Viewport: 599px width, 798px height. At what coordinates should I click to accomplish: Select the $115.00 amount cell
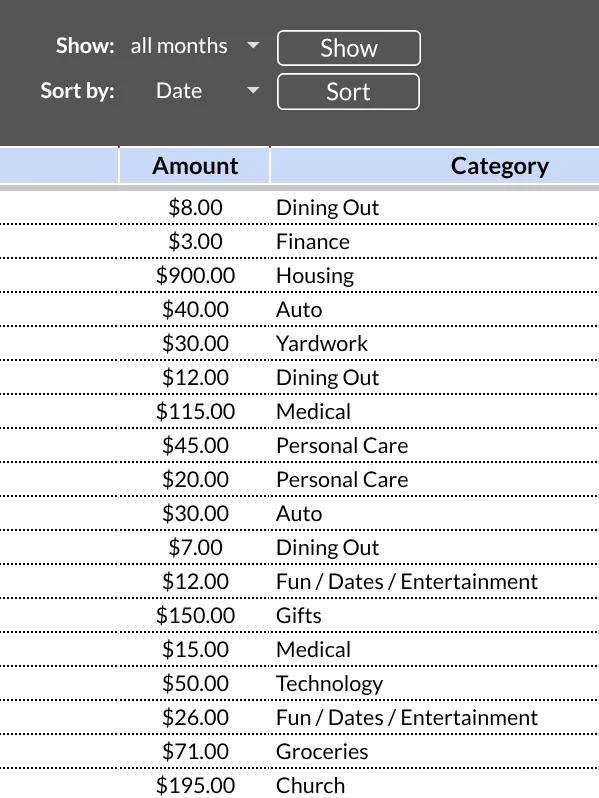tap(195, 411)
